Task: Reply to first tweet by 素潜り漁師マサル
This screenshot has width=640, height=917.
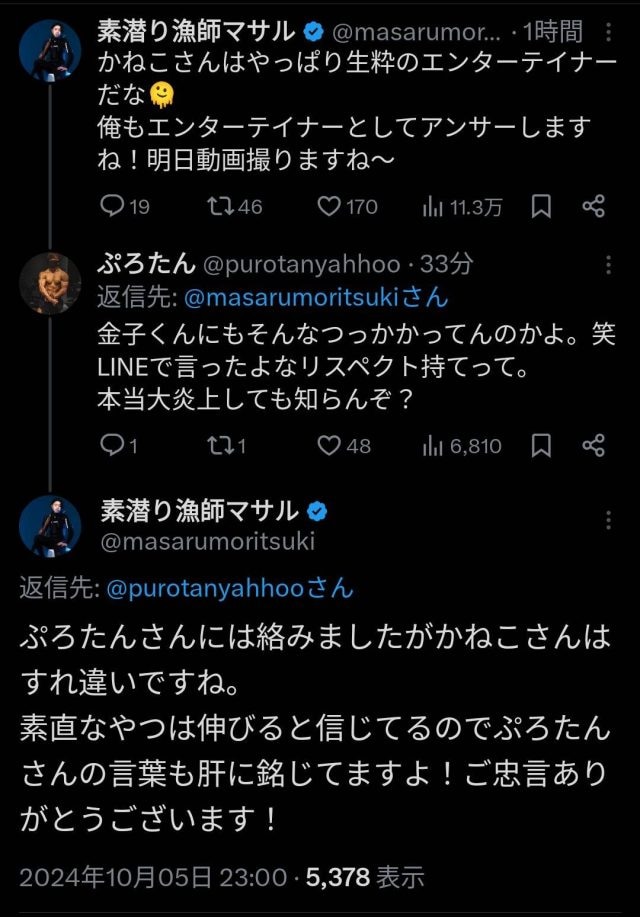Action: point(113,206)
